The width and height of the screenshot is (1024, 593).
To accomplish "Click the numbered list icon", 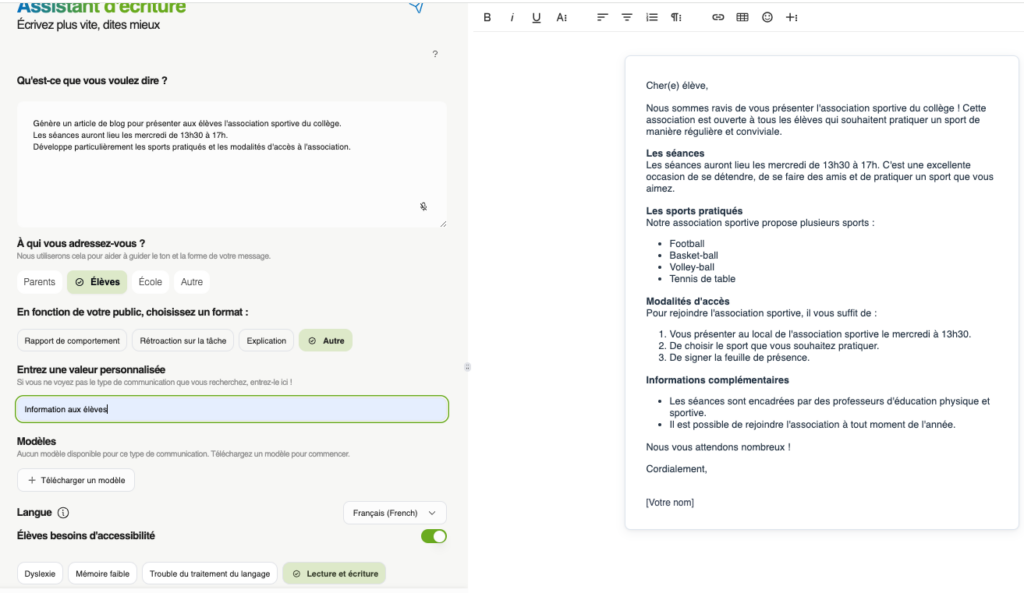I will tap(652, 17).
